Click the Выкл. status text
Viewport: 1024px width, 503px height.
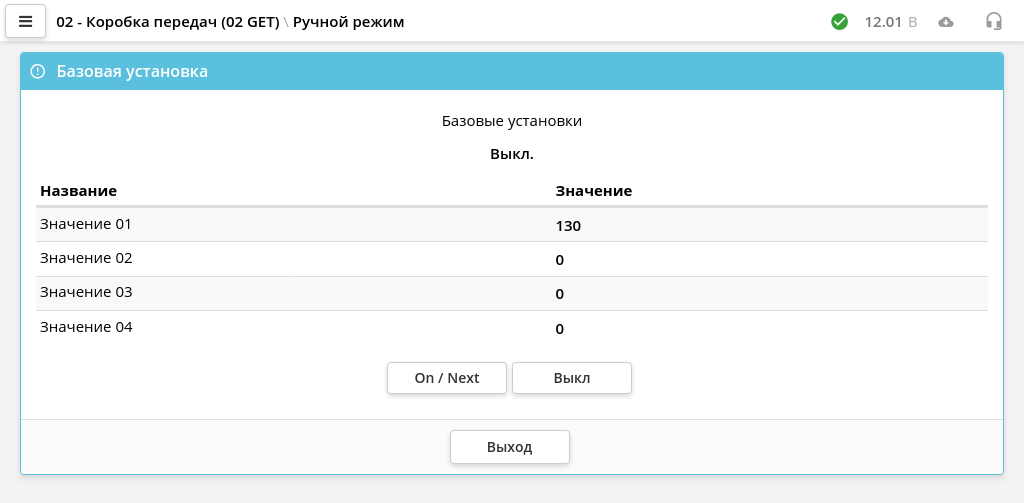(512, 155)
